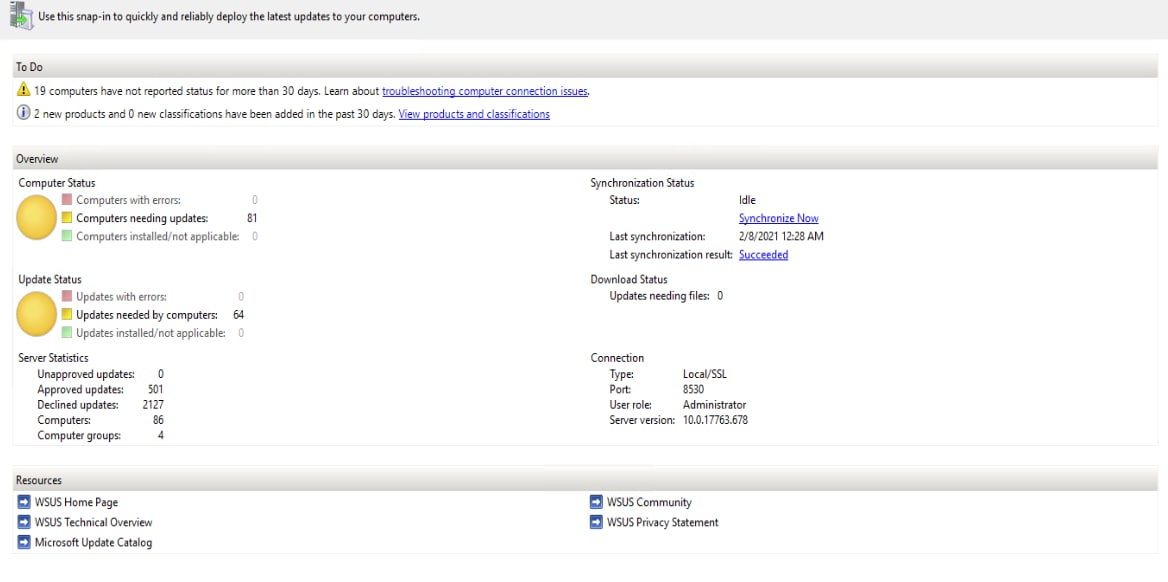The width and height of the screenshot is (1168, 582).
Task: Click the To Do section header
Action: pyautogui.click(x=585, y=67)
